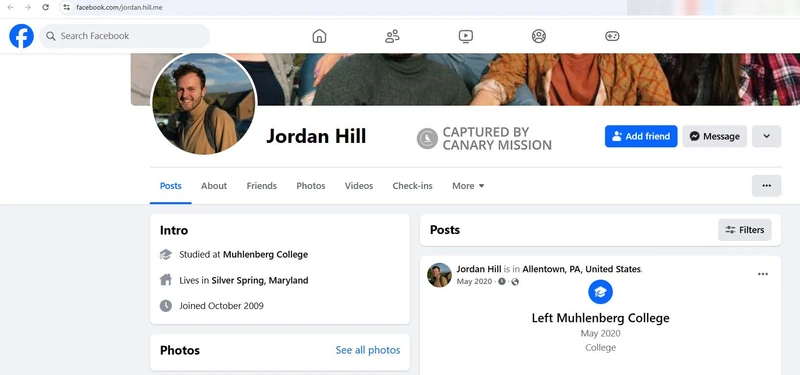
Task: Click the search magnifier icon
Action: tap(51, 36)
